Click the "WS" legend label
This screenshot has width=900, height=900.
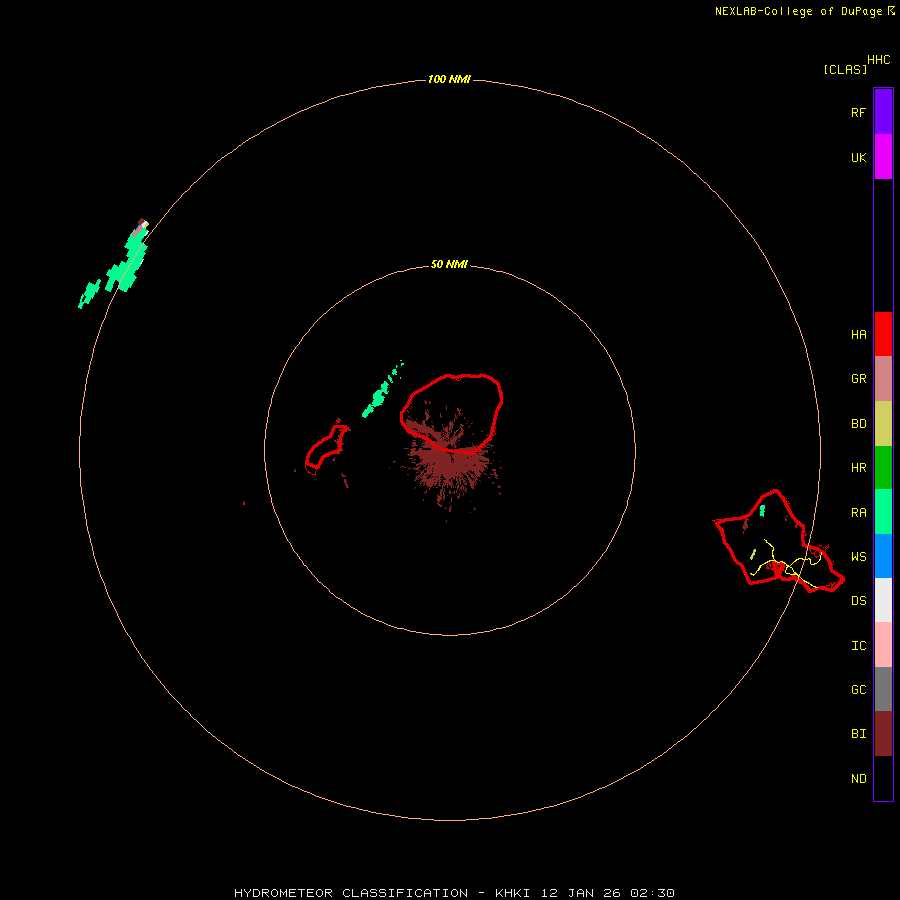pyautogui.click(x=858, y=557)
